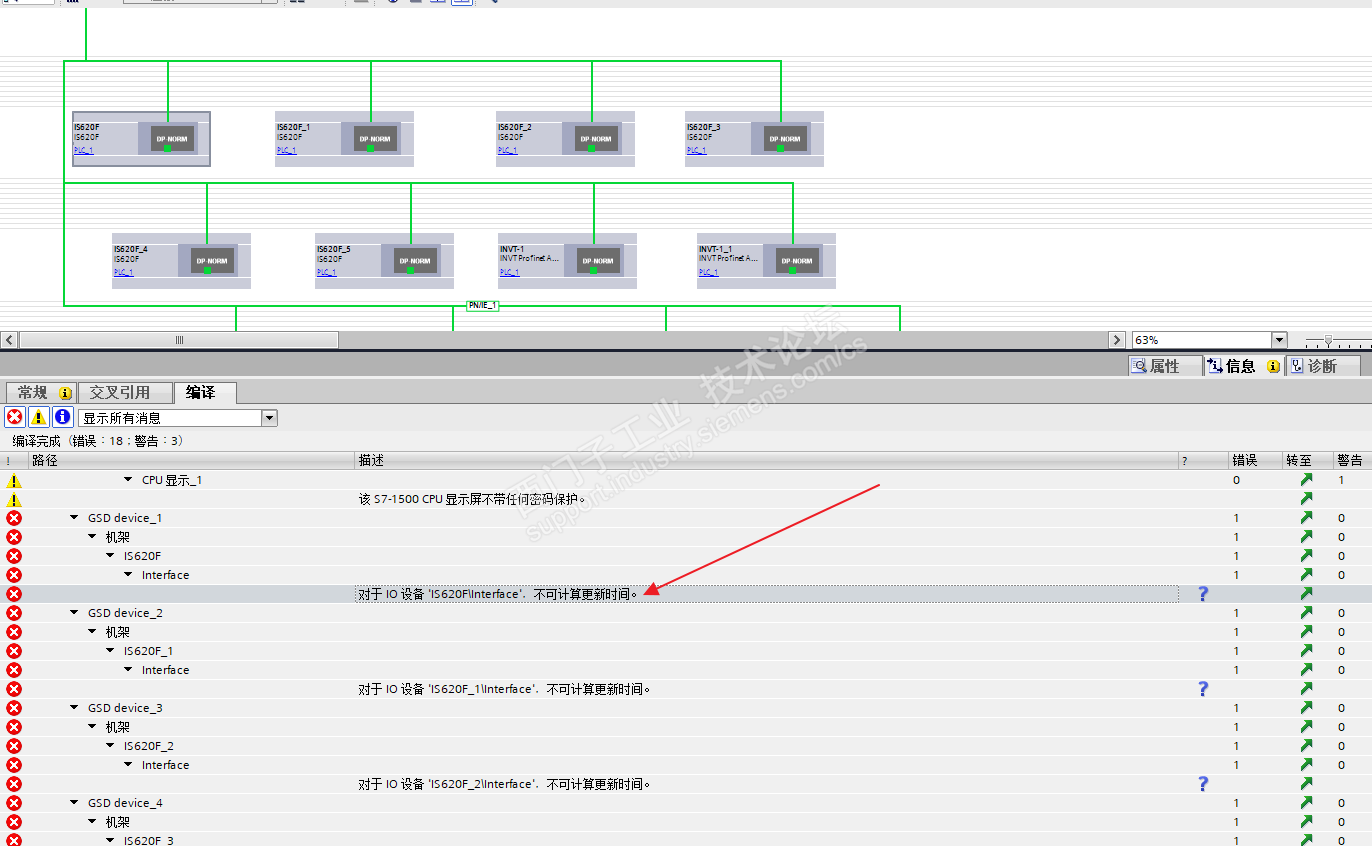Click the network view zoom slider handle
The image size is (1372, 846).
[x=1328, y=341]
